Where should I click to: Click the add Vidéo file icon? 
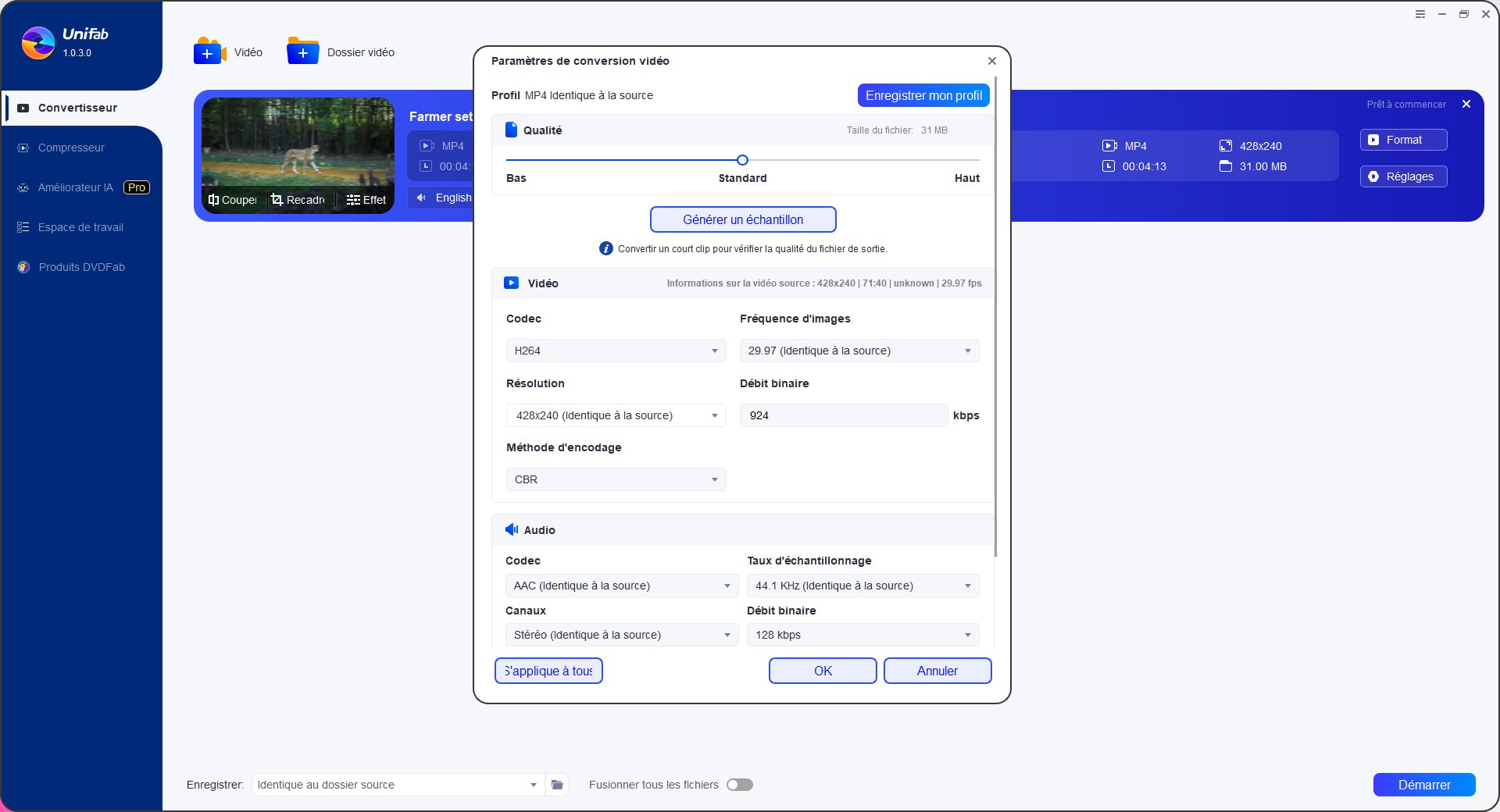click(209, 52)
